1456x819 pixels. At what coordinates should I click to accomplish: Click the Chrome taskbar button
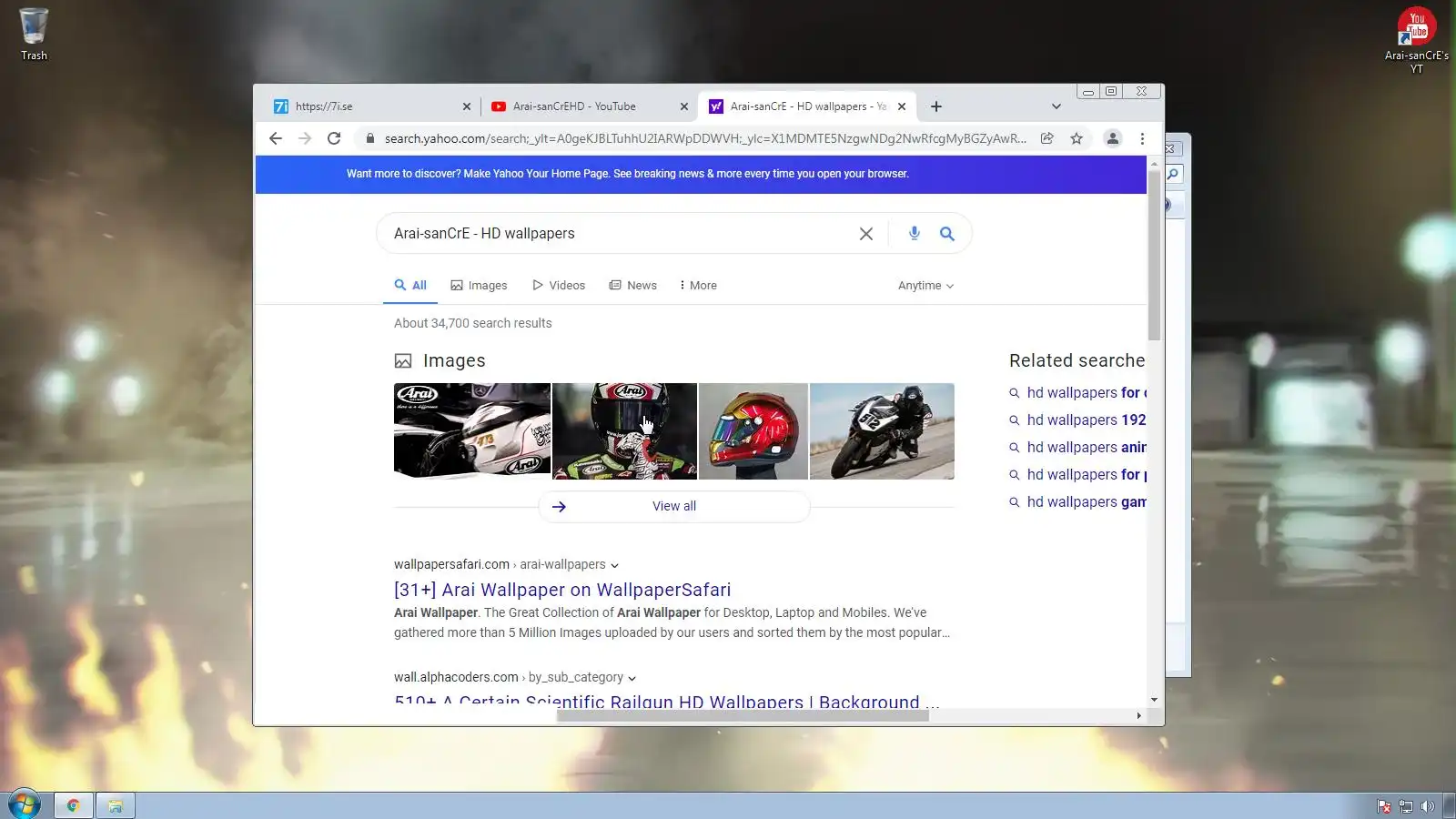74,805
